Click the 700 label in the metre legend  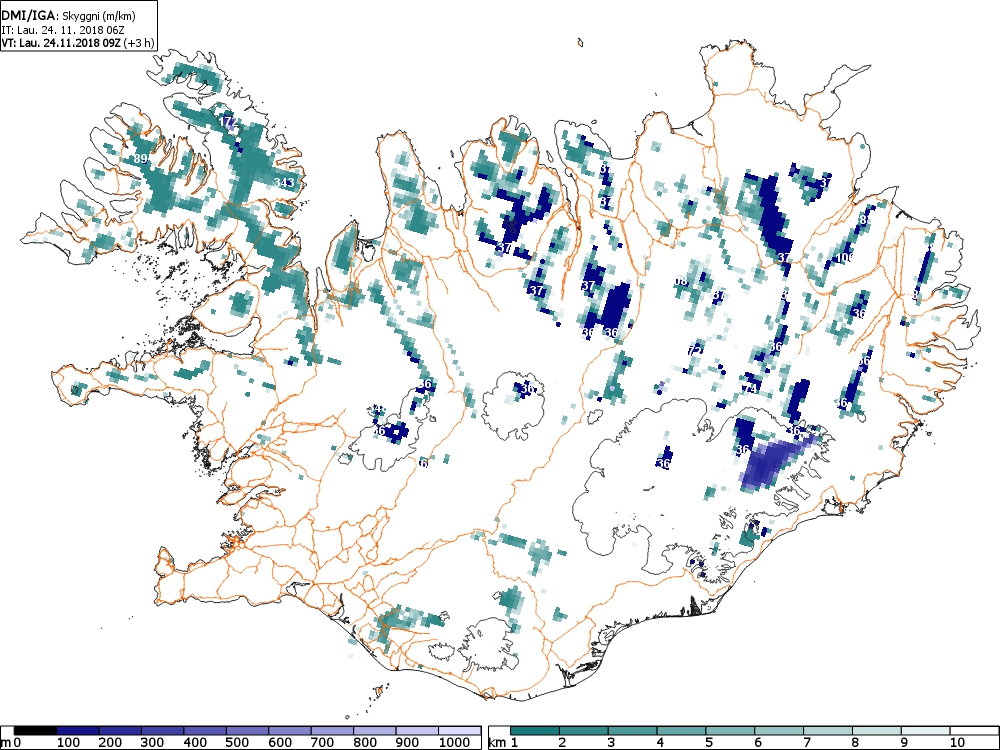pos(322,742)
